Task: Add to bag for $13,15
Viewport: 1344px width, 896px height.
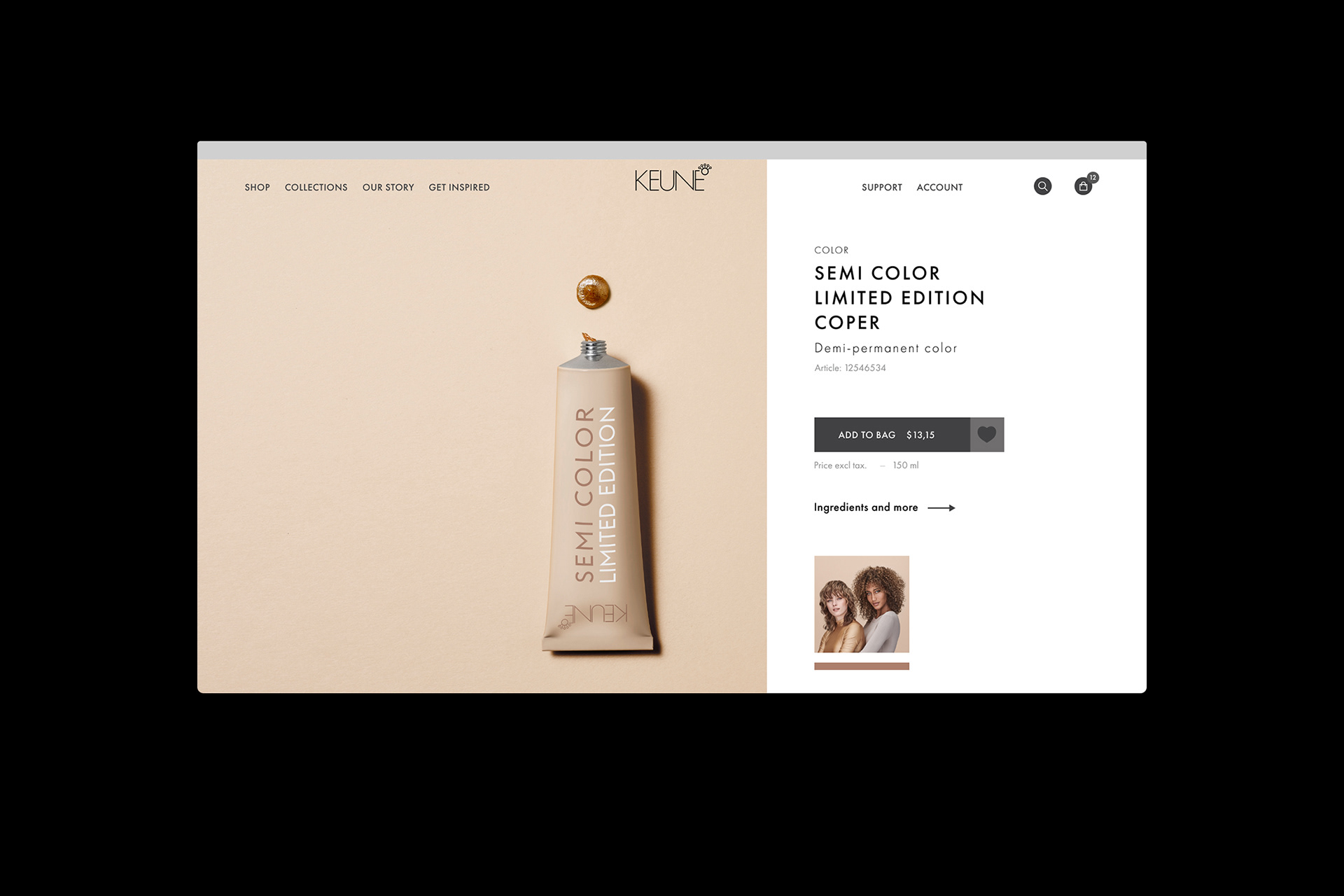Action: tap(892, 435)
